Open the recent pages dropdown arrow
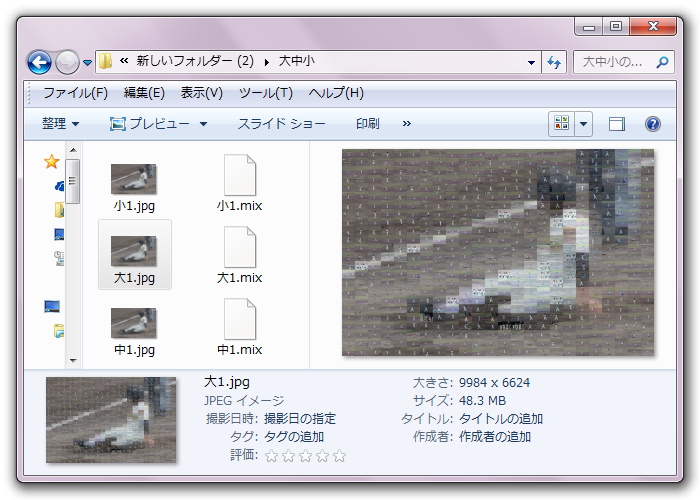This screenshot has height=500, width=700. (x=88, y=63)
